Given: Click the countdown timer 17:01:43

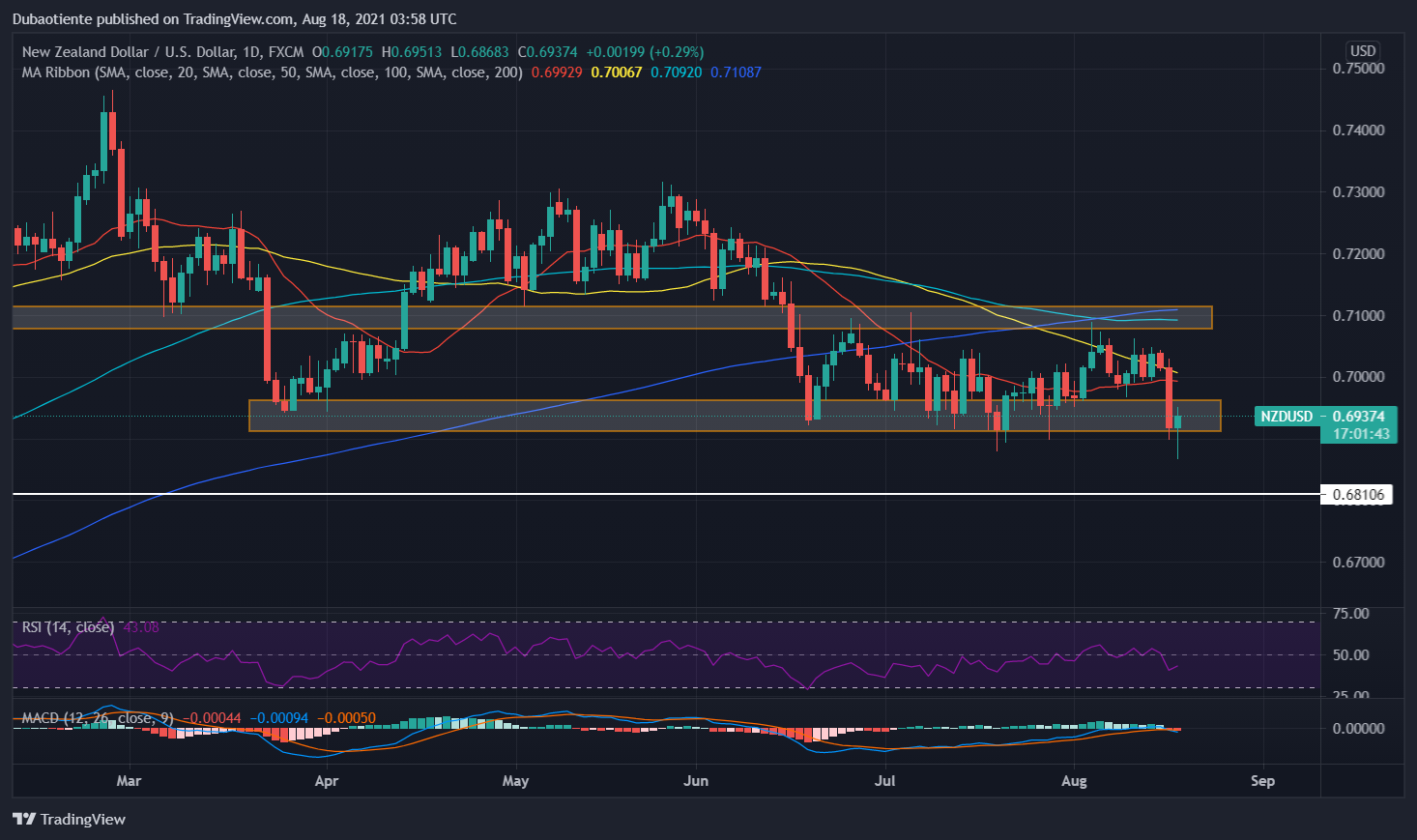Looking at the screenshot, I should [x=1361, y=434].
